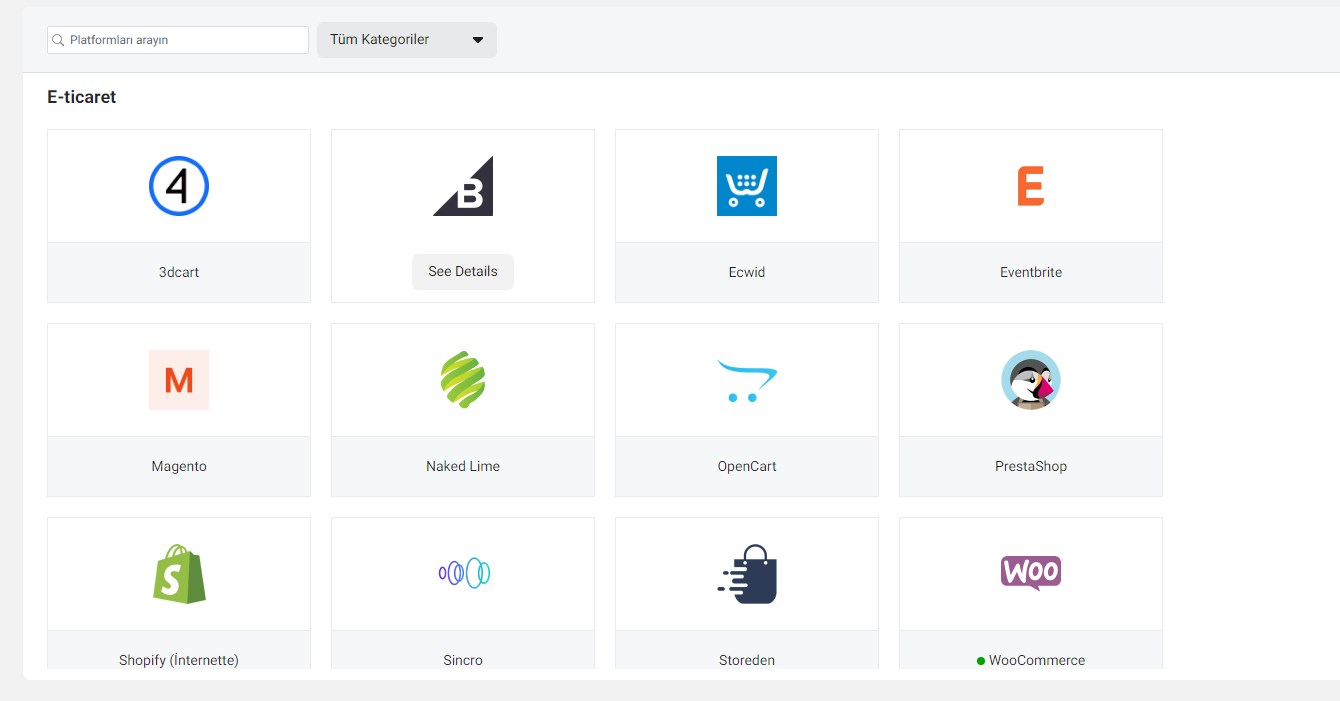
Task: Choose the Sincro platform label
Action: 463,660
